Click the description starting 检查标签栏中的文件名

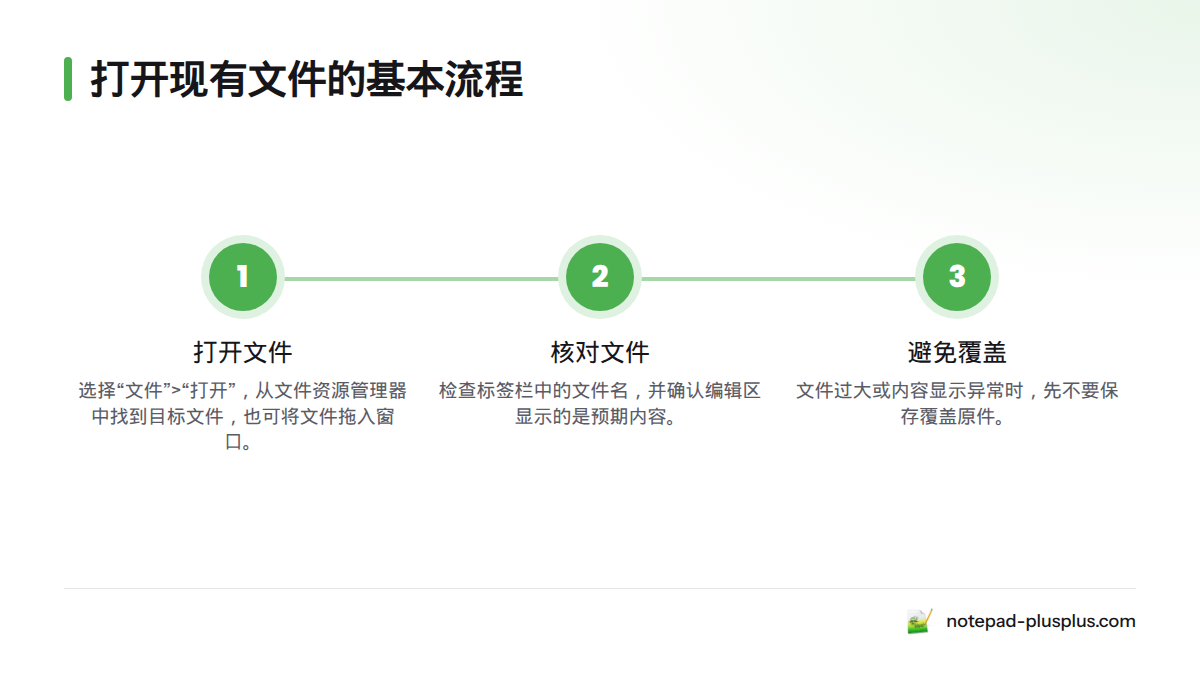pos(600,403)
